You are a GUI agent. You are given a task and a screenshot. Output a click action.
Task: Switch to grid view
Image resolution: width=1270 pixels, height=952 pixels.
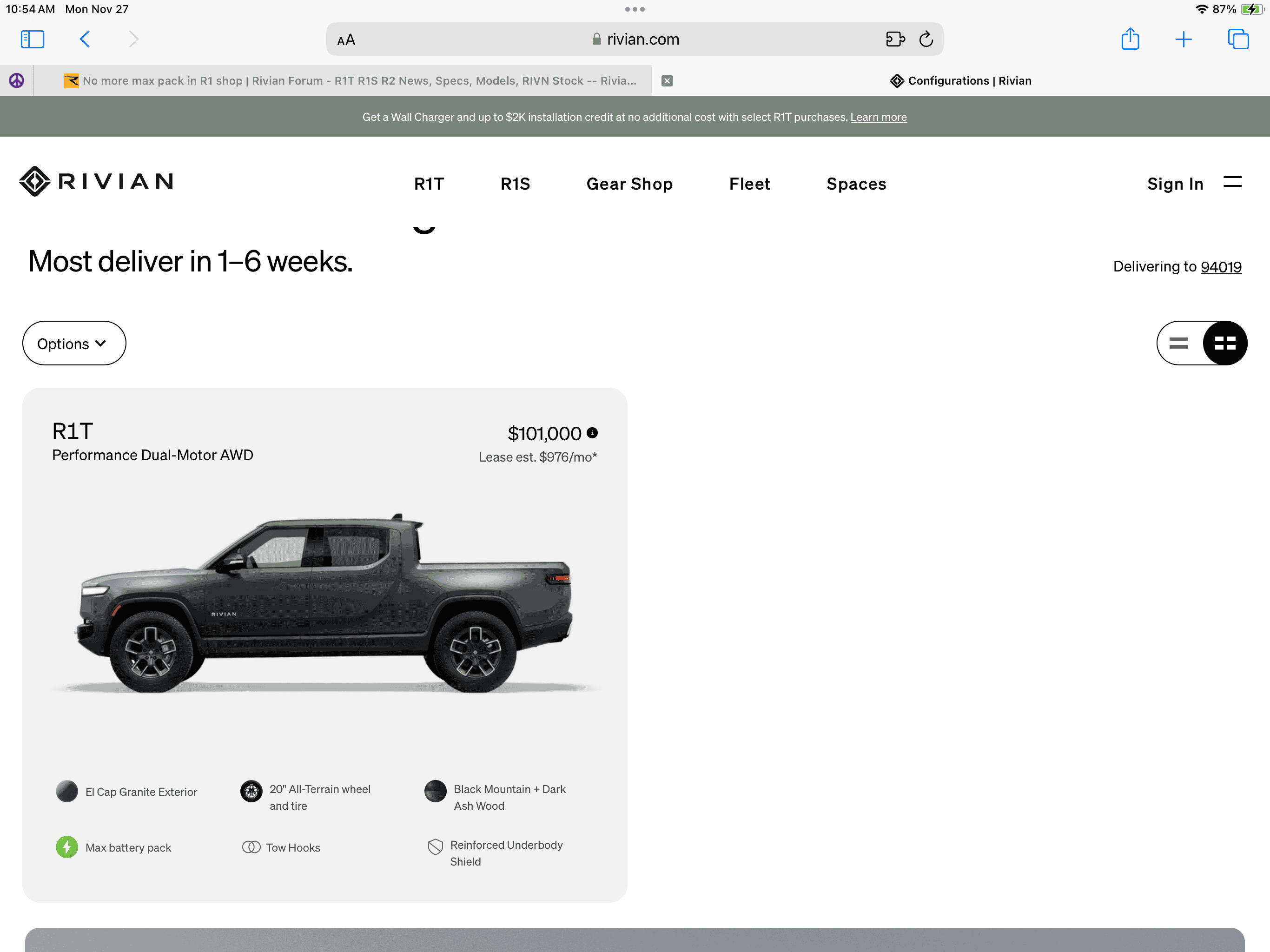click(x=1224, y=344)
